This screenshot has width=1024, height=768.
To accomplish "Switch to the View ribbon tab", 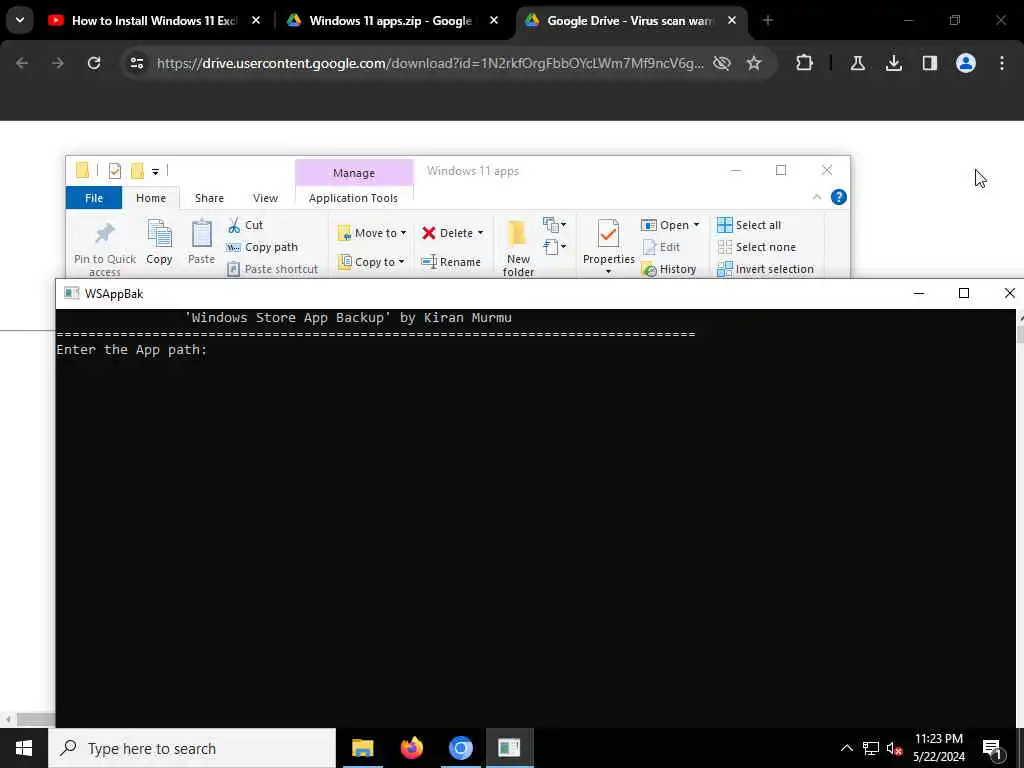I will 265,198.
